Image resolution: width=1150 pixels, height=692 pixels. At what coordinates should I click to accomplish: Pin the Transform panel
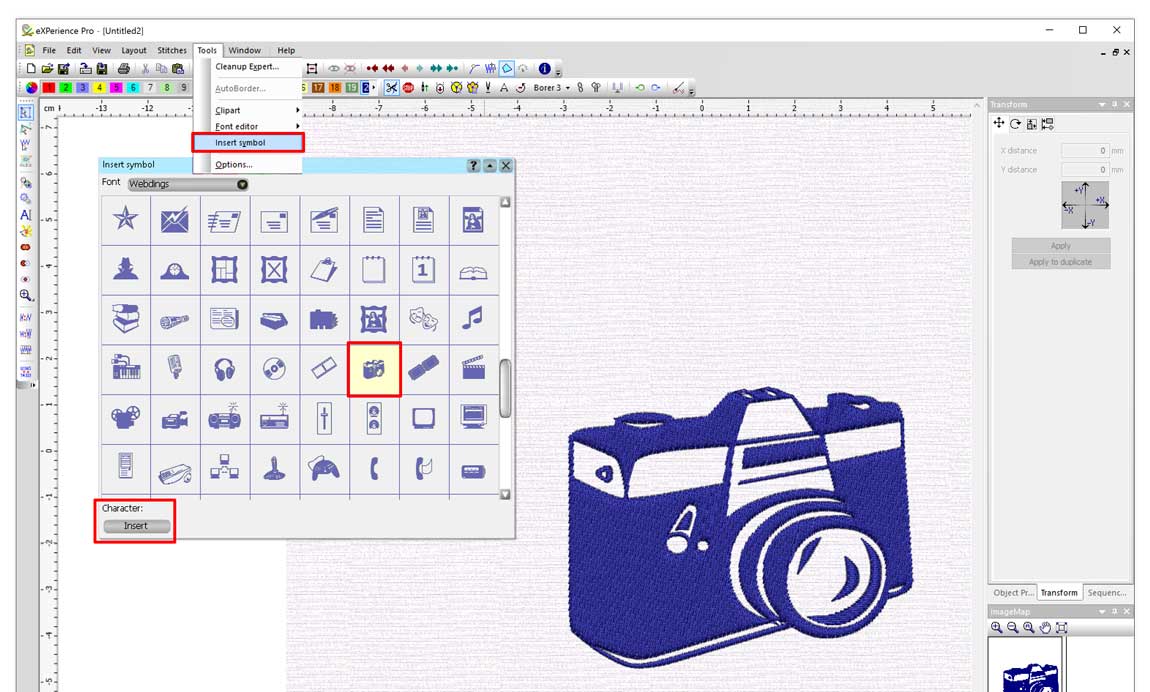pos(1115,105)
